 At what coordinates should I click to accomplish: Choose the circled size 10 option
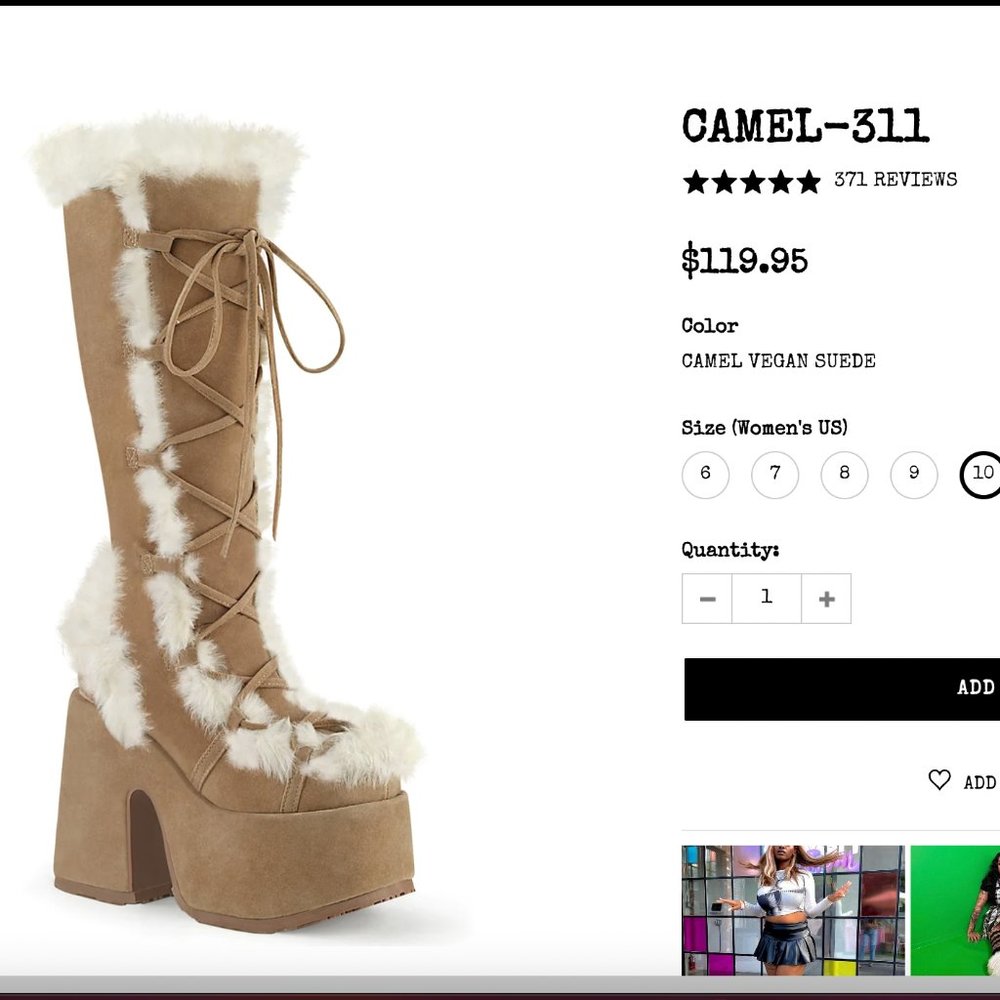click(982, 475)
